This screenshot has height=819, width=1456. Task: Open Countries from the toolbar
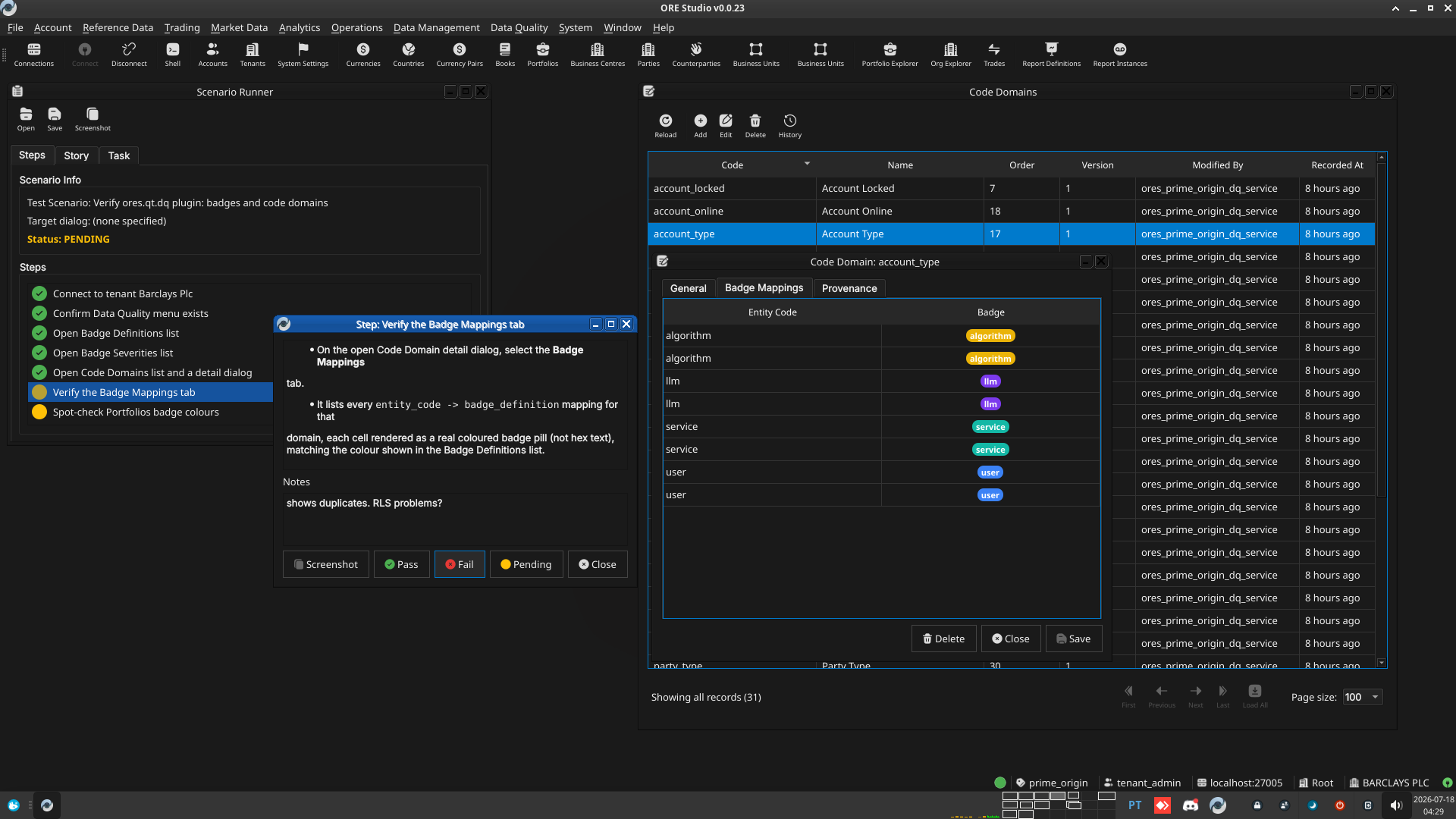[x=408, y=55]
